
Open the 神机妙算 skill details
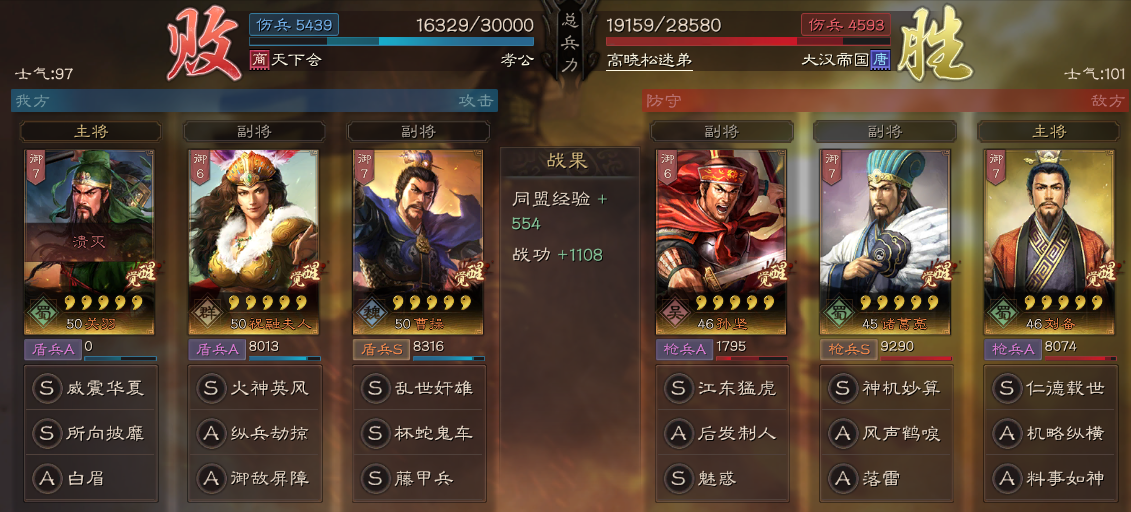[x=886, y=389]
